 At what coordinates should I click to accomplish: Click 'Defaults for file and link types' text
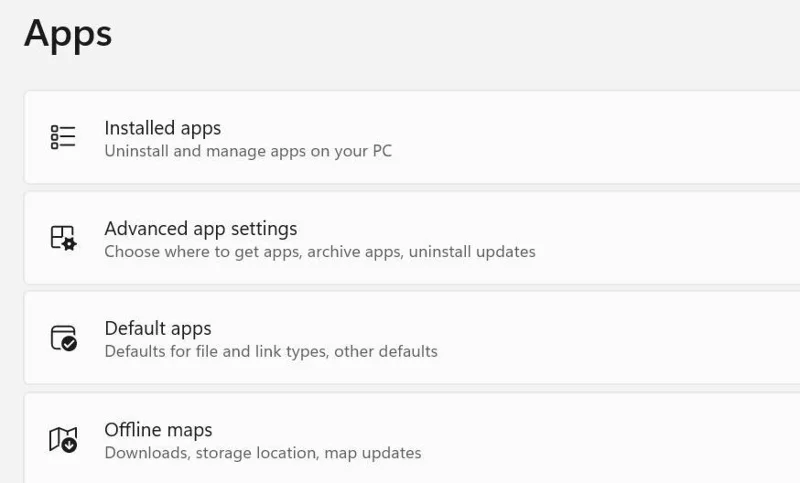click(216, 351)
